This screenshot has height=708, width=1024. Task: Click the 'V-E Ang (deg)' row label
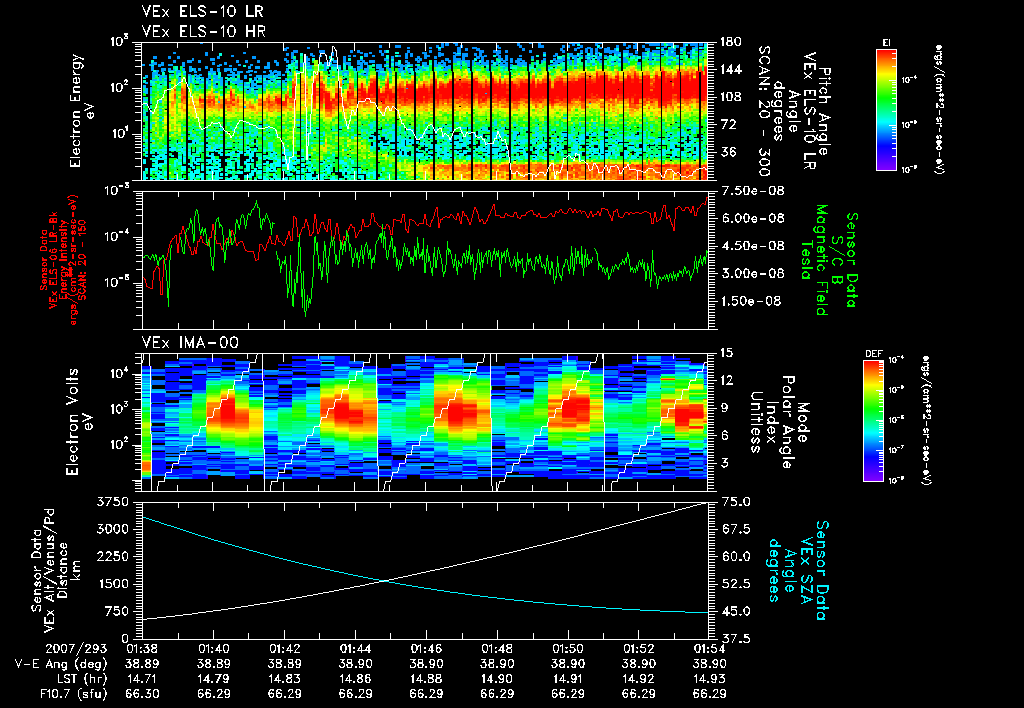[61, 664]
